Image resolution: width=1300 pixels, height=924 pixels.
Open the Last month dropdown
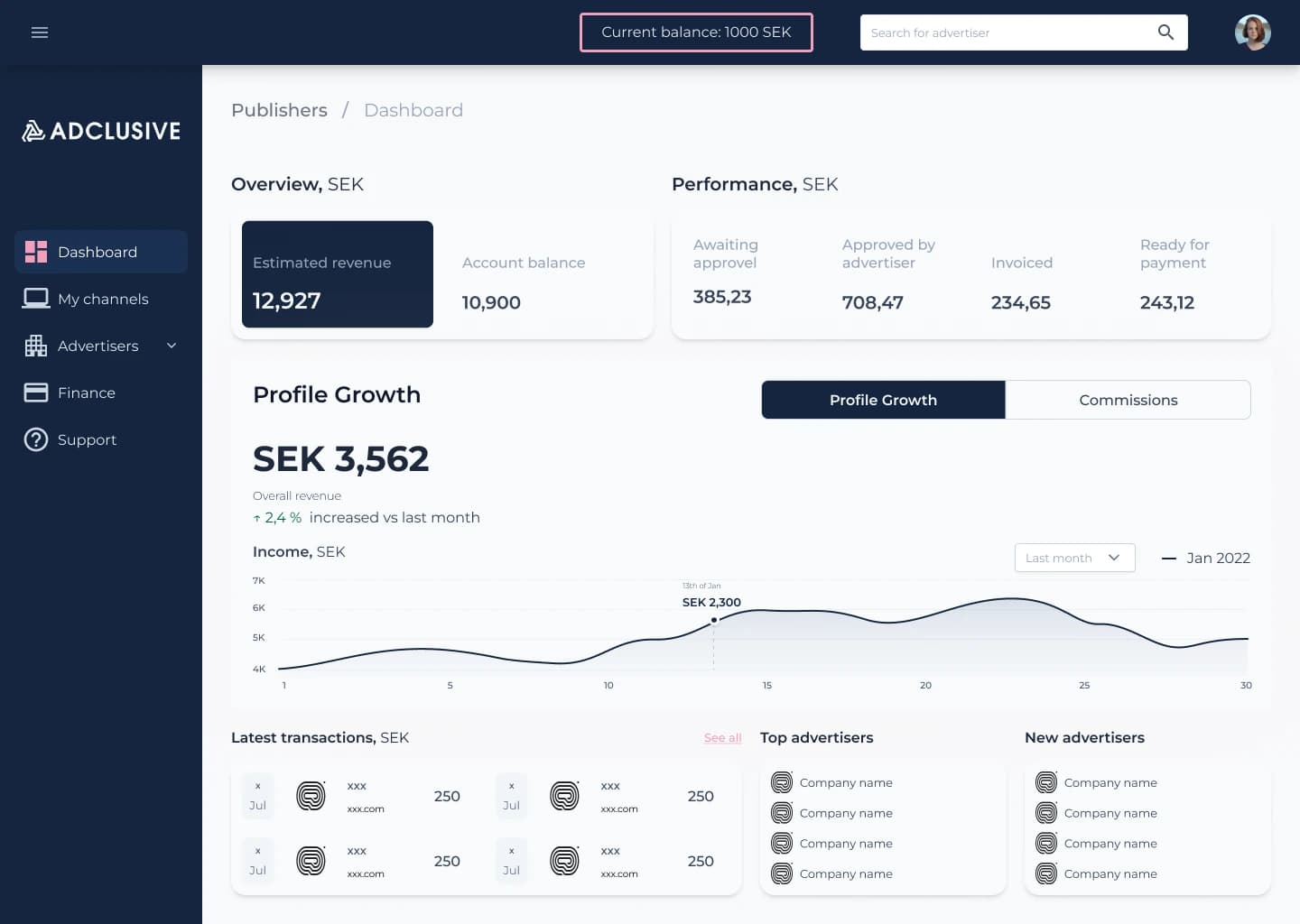click(1074, 558)
